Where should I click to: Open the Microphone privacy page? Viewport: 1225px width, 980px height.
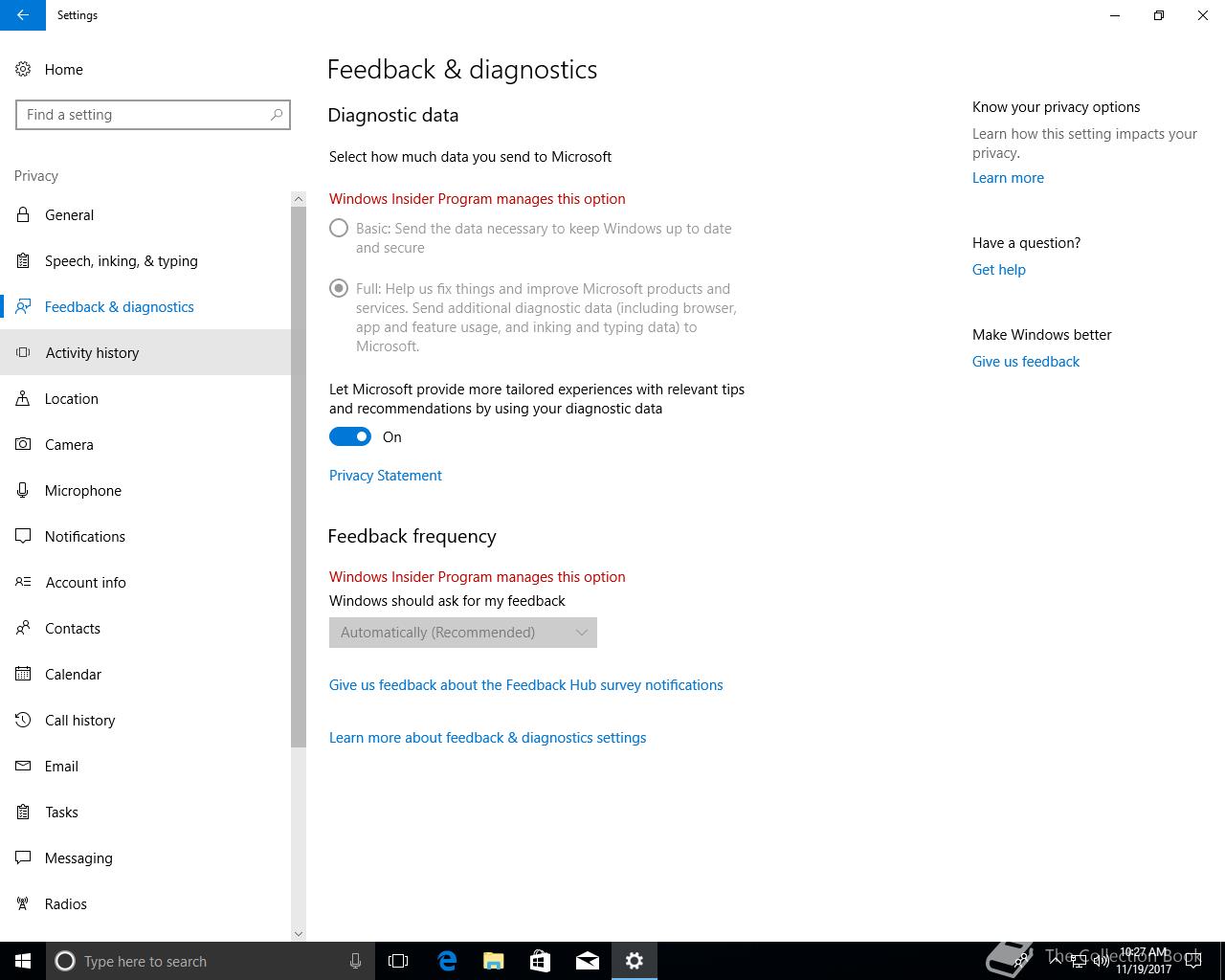145,490
